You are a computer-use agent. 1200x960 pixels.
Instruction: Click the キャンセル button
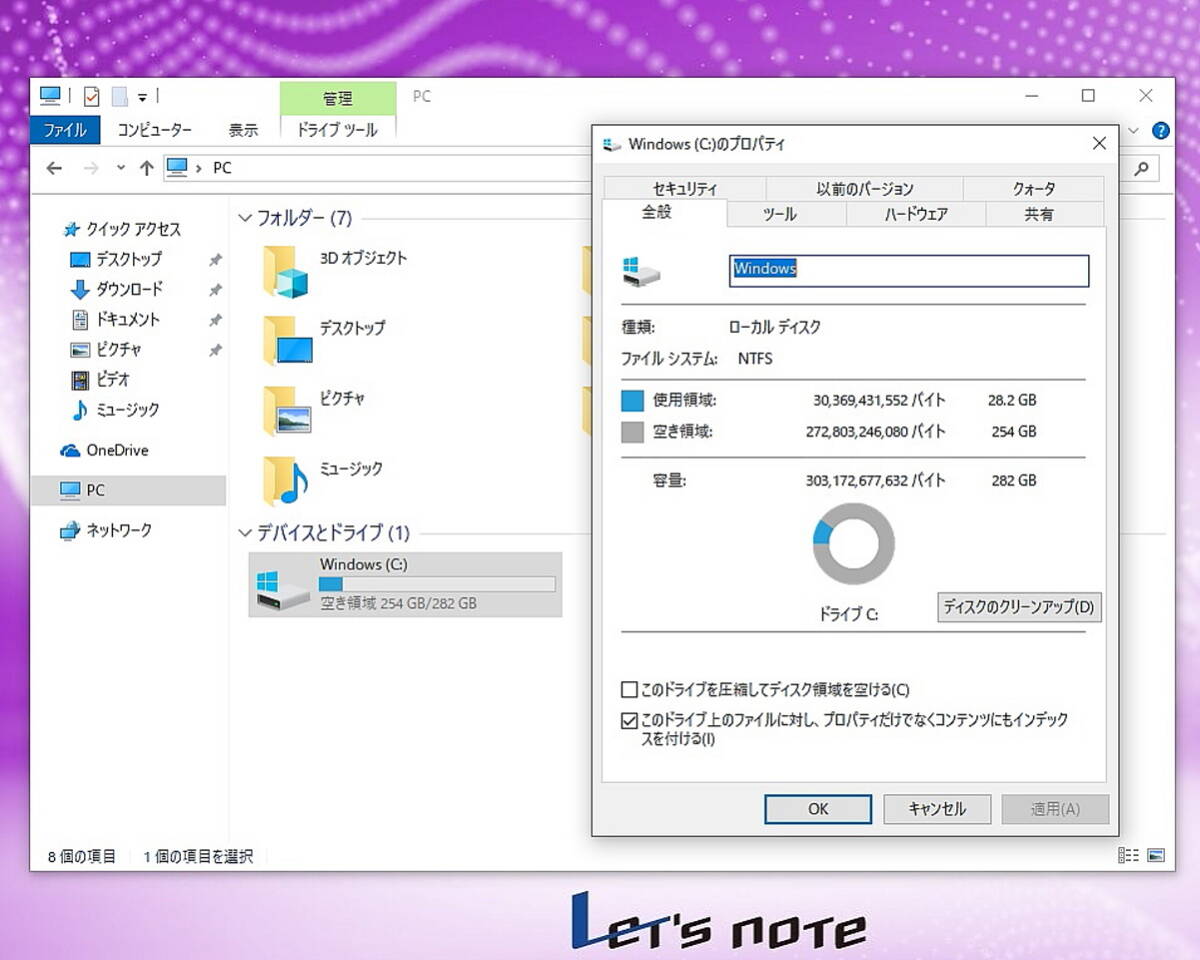coord(937,809)
